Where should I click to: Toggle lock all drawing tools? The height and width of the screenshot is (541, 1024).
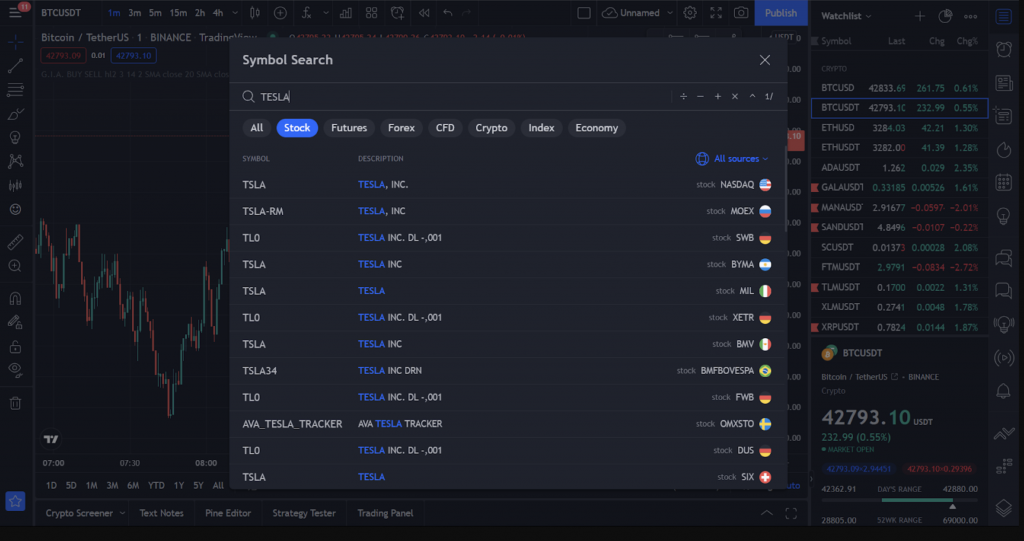click(15, 346)
